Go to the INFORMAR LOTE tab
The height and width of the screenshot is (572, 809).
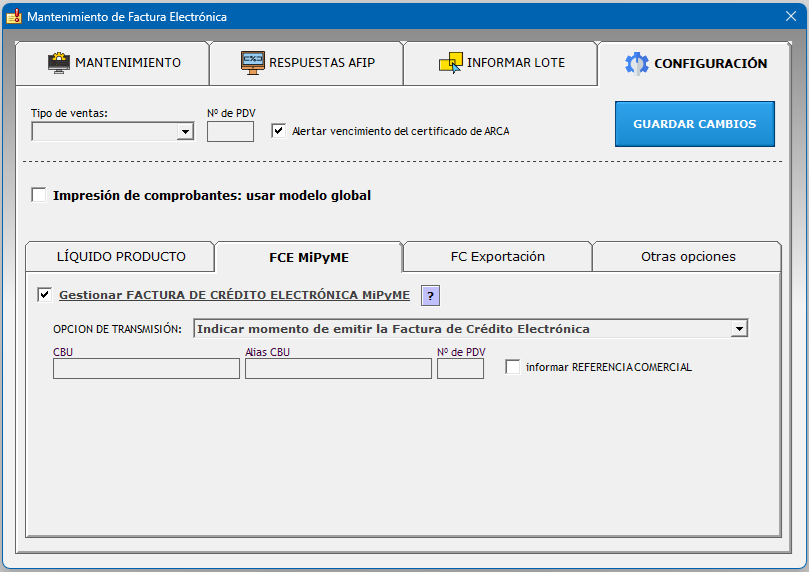pos(500,63)
